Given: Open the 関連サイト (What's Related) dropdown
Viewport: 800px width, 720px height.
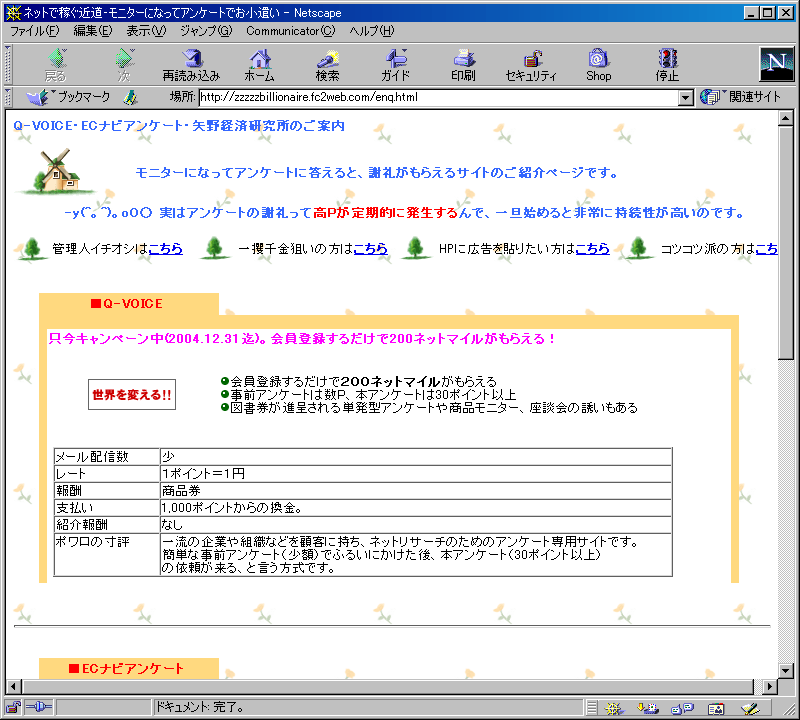Looking at the screenshot, I should tap(740, 97).
